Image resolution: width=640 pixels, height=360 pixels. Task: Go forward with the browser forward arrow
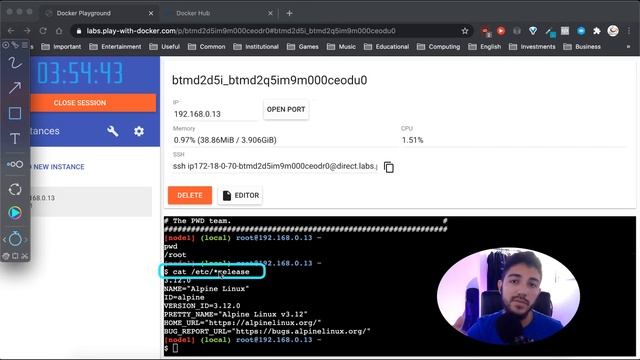coord(27,31)
